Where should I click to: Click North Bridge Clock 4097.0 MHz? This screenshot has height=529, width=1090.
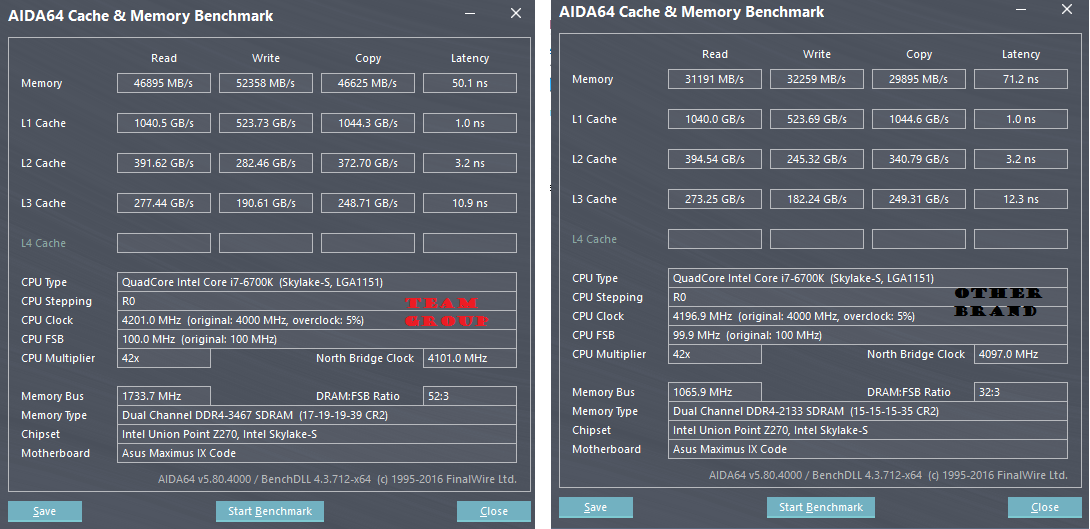click(1020, 354)
